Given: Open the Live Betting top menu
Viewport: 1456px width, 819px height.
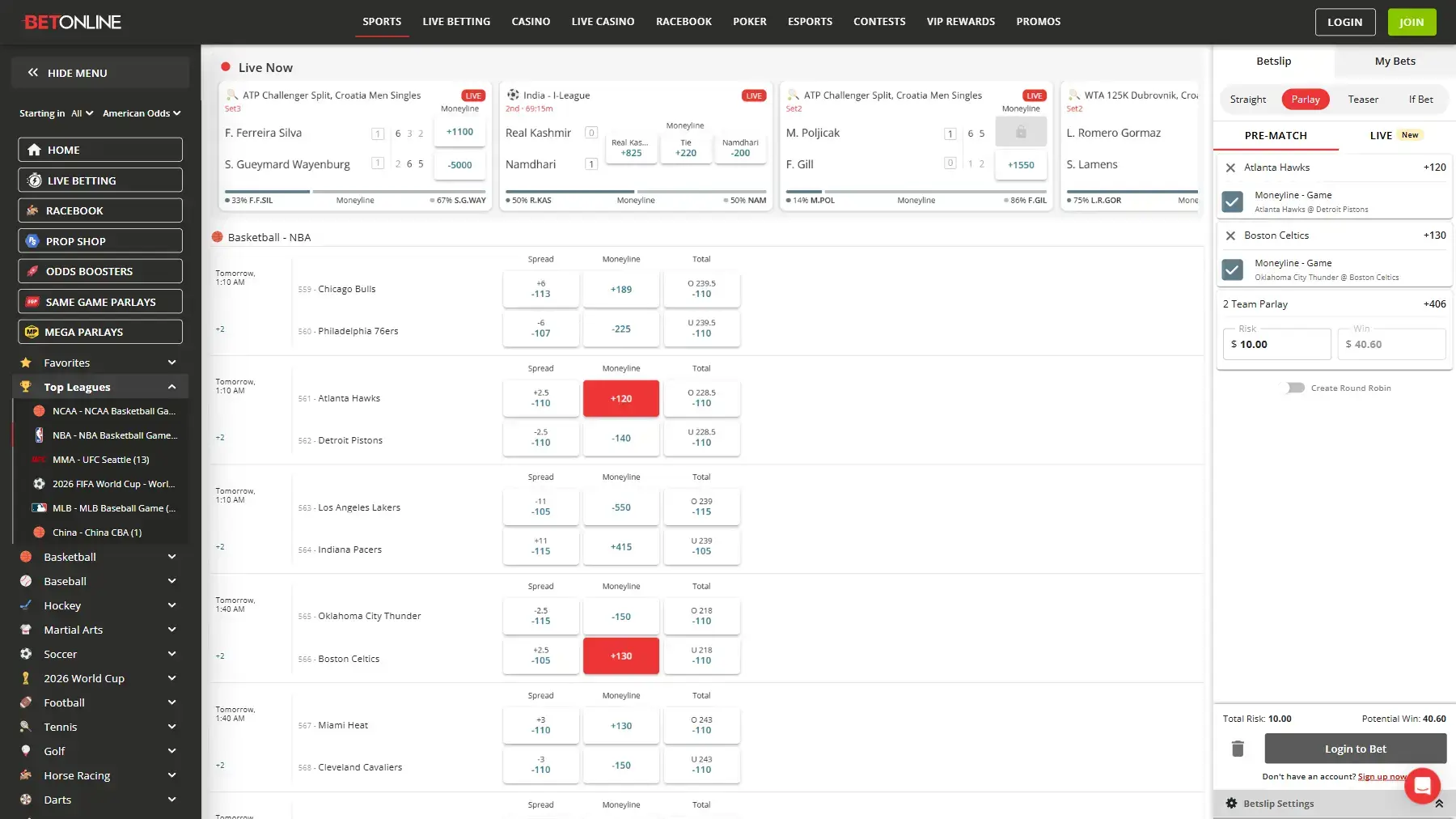Looking at the screenshot, I should 456,22.
